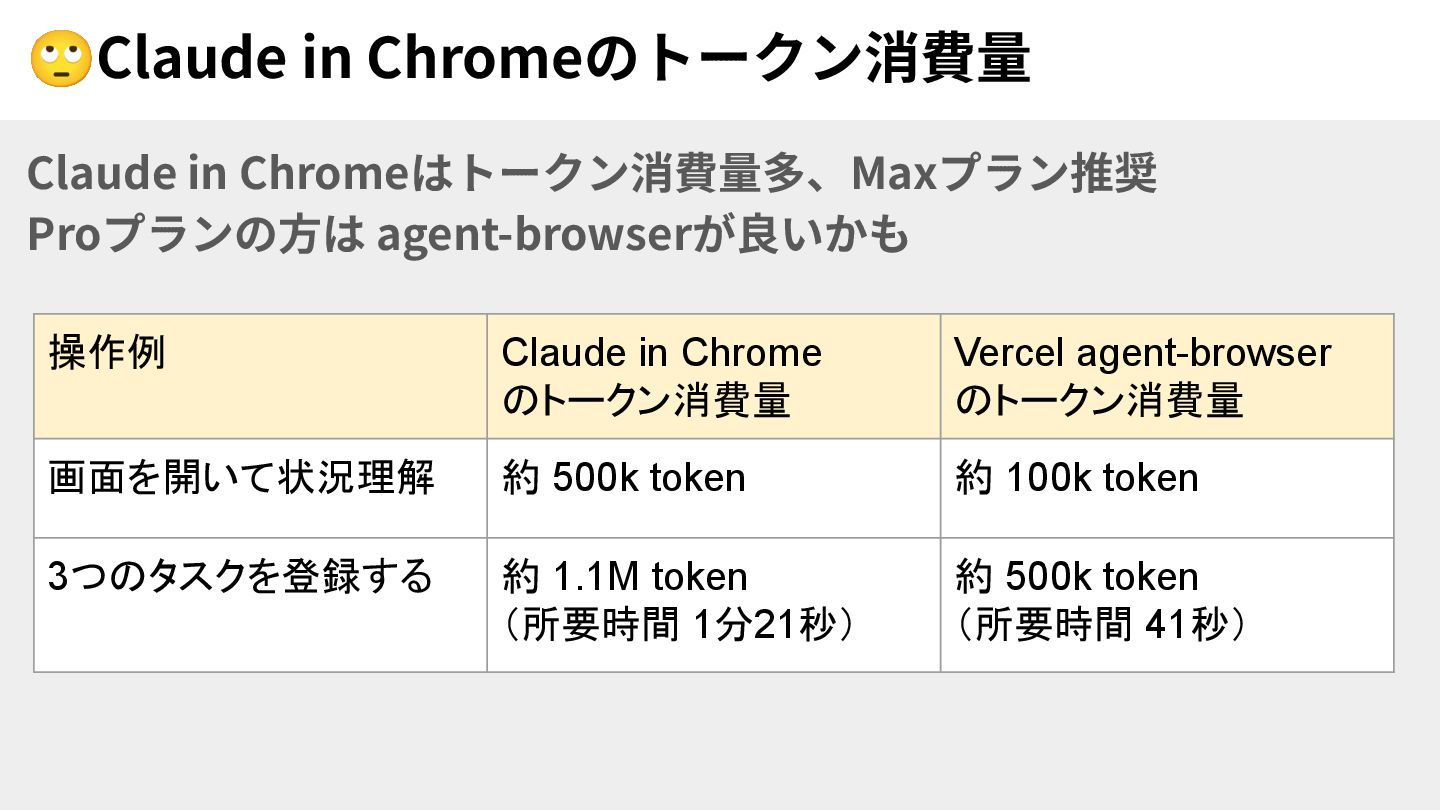Select the "3つのタスクを登録する" row label cell

[240, 577]
